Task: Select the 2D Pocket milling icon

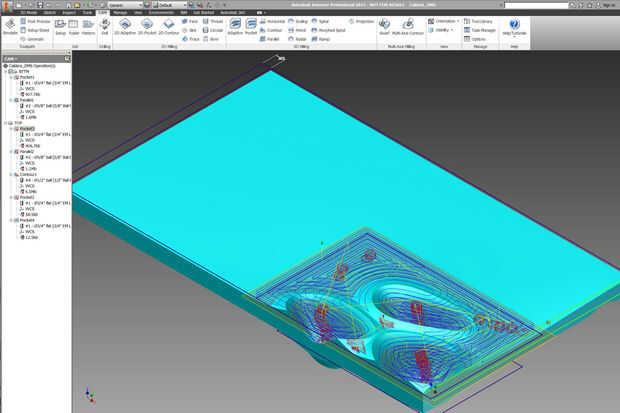Action: tap(147, 25)
